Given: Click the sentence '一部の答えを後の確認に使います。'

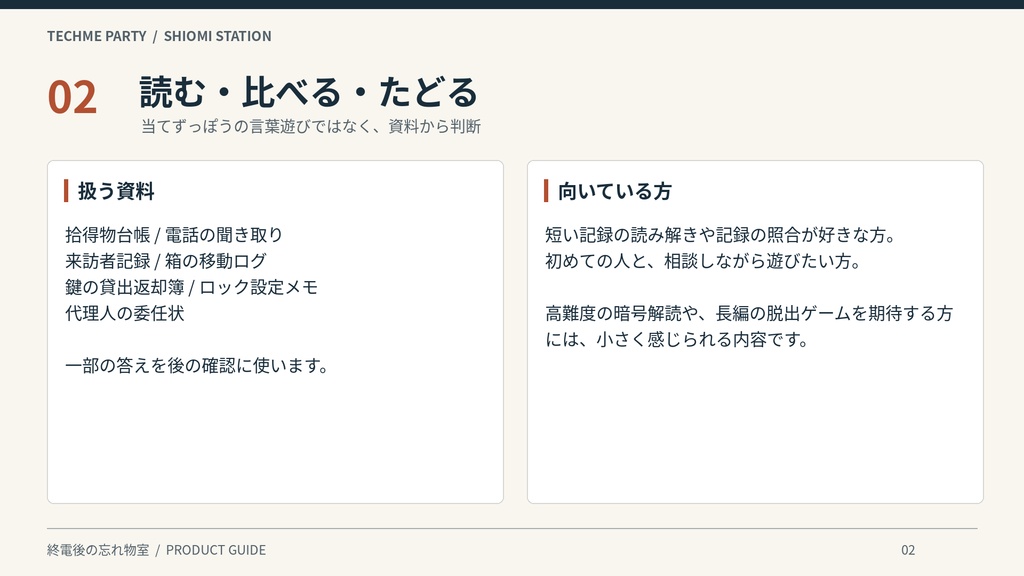Looking at the screenshot, I should click(x=197, y=365).
